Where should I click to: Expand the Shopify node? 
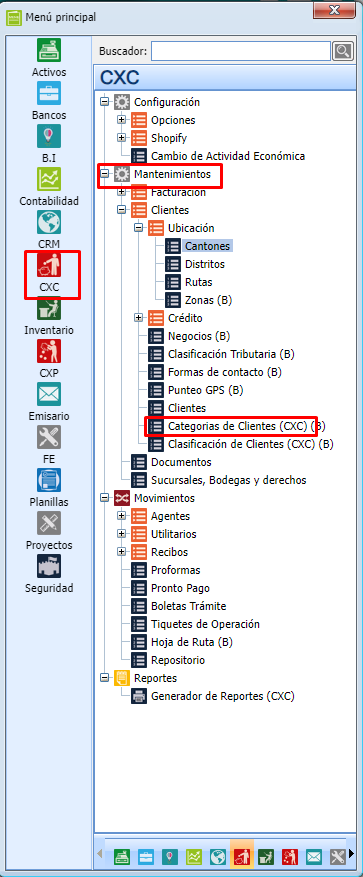tap(121, 138)
